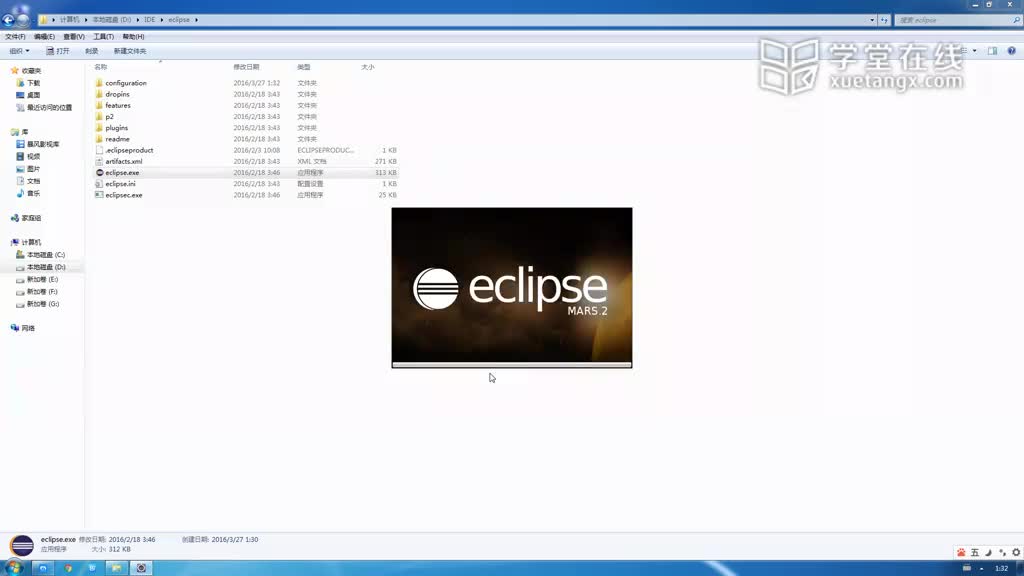Image resolution: width=1024 pixels, height=576 pixels.
Task: Click the Eclipse Mars.2 splash screen
Action: tap(512, 288)
